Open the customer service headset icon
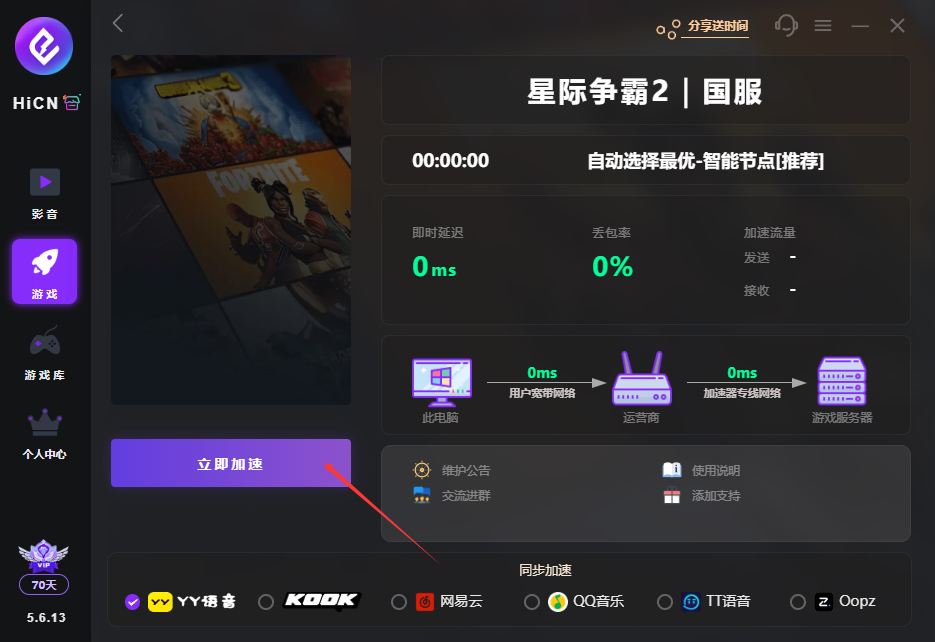This screenshot has height=642, width=935. 786,25
